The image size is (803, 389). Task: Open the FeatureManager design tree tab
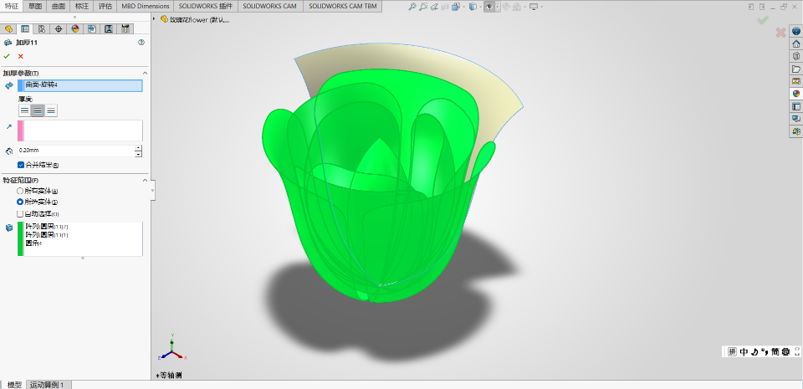click(x=8, y=29)
